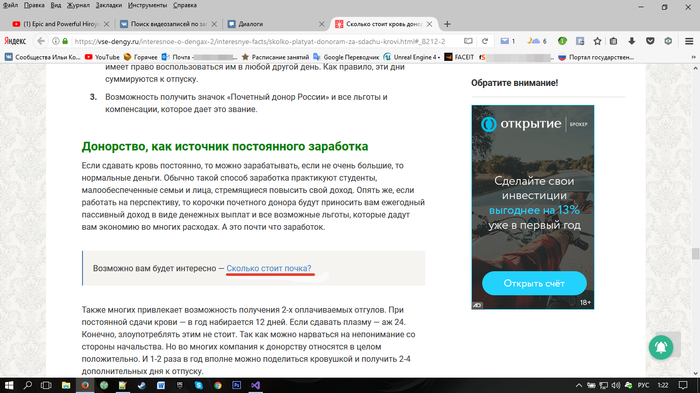Click the green notification bell button
The width and height of the screenshot is (700, 393).
661,347
